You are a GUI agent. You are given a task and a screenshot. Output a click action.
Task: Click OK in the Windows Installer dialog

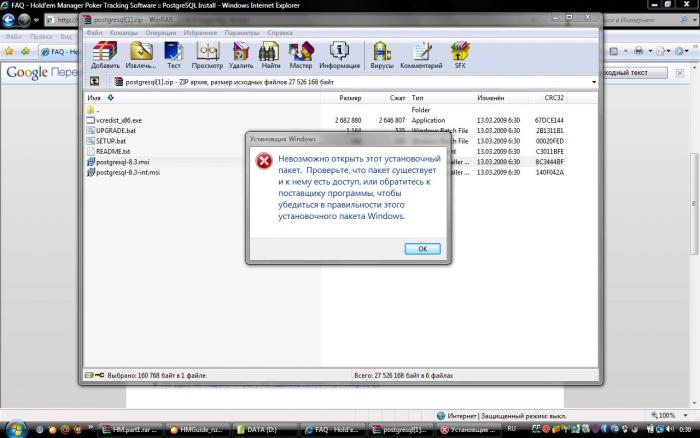422,249
